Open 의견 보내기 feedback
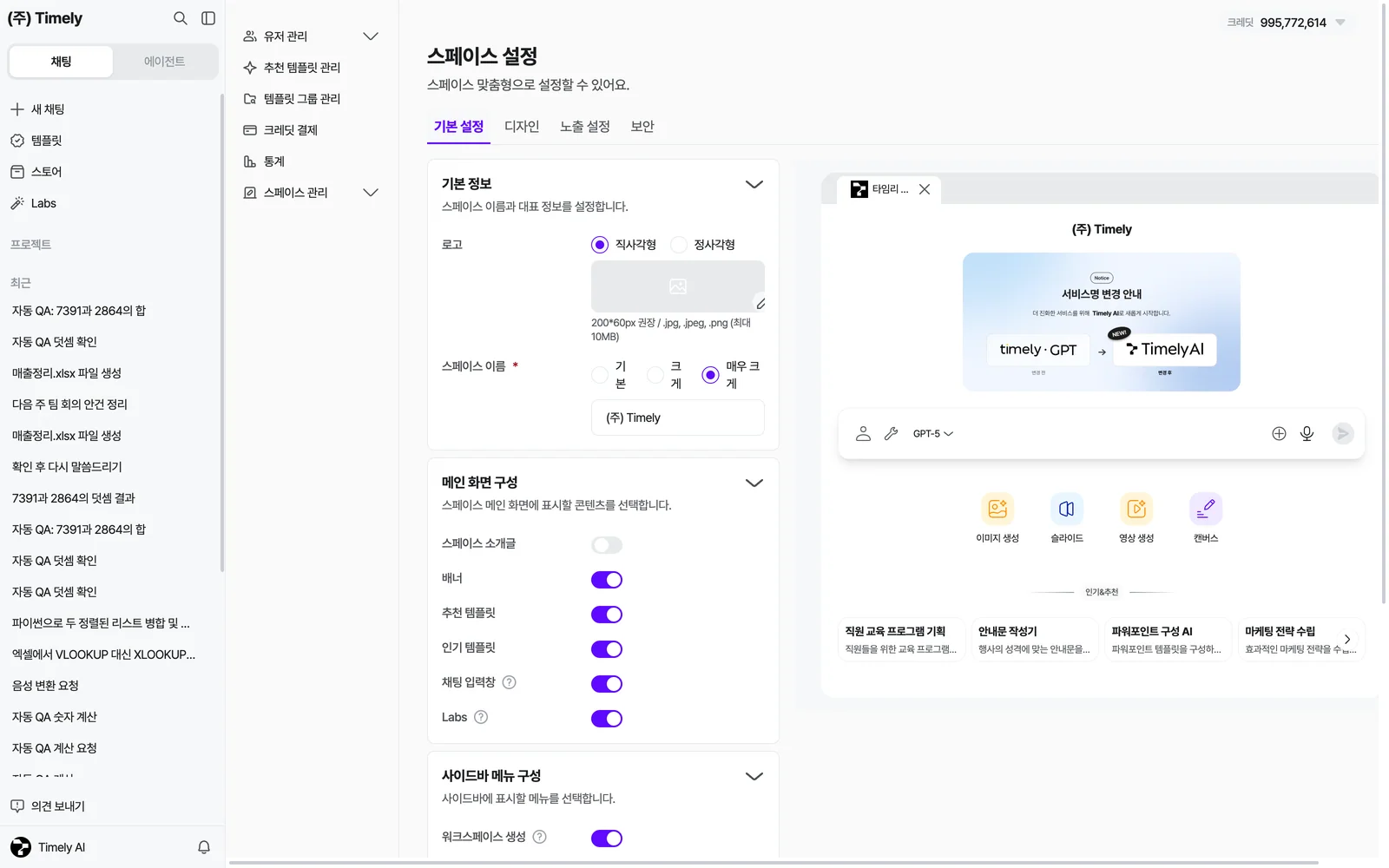Image resolution: width=1389 pixels, height=868 pixels. (x=48, y=806)
